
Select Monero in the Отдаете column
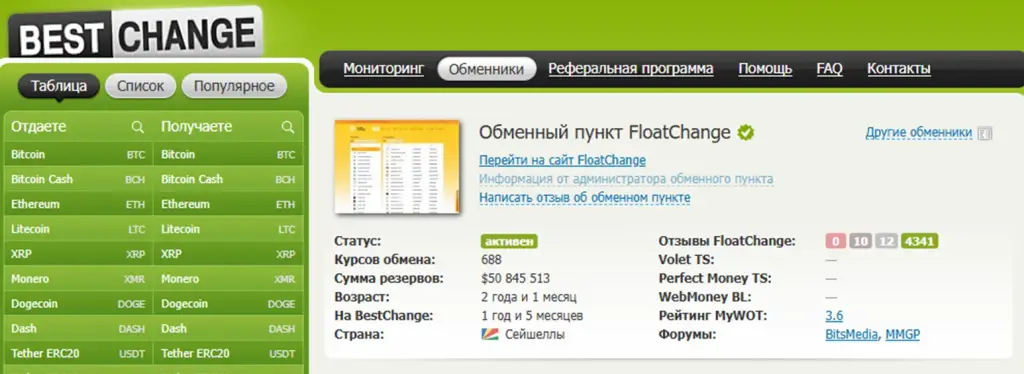(x=78, y=279)
